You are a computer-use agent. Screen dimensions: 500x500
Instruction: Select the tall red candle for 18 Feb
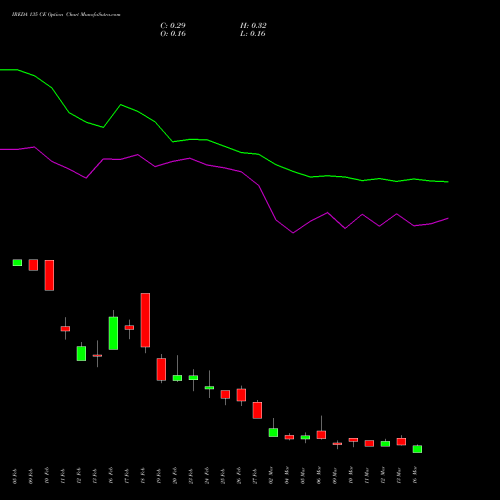click(x=145, y=320)
